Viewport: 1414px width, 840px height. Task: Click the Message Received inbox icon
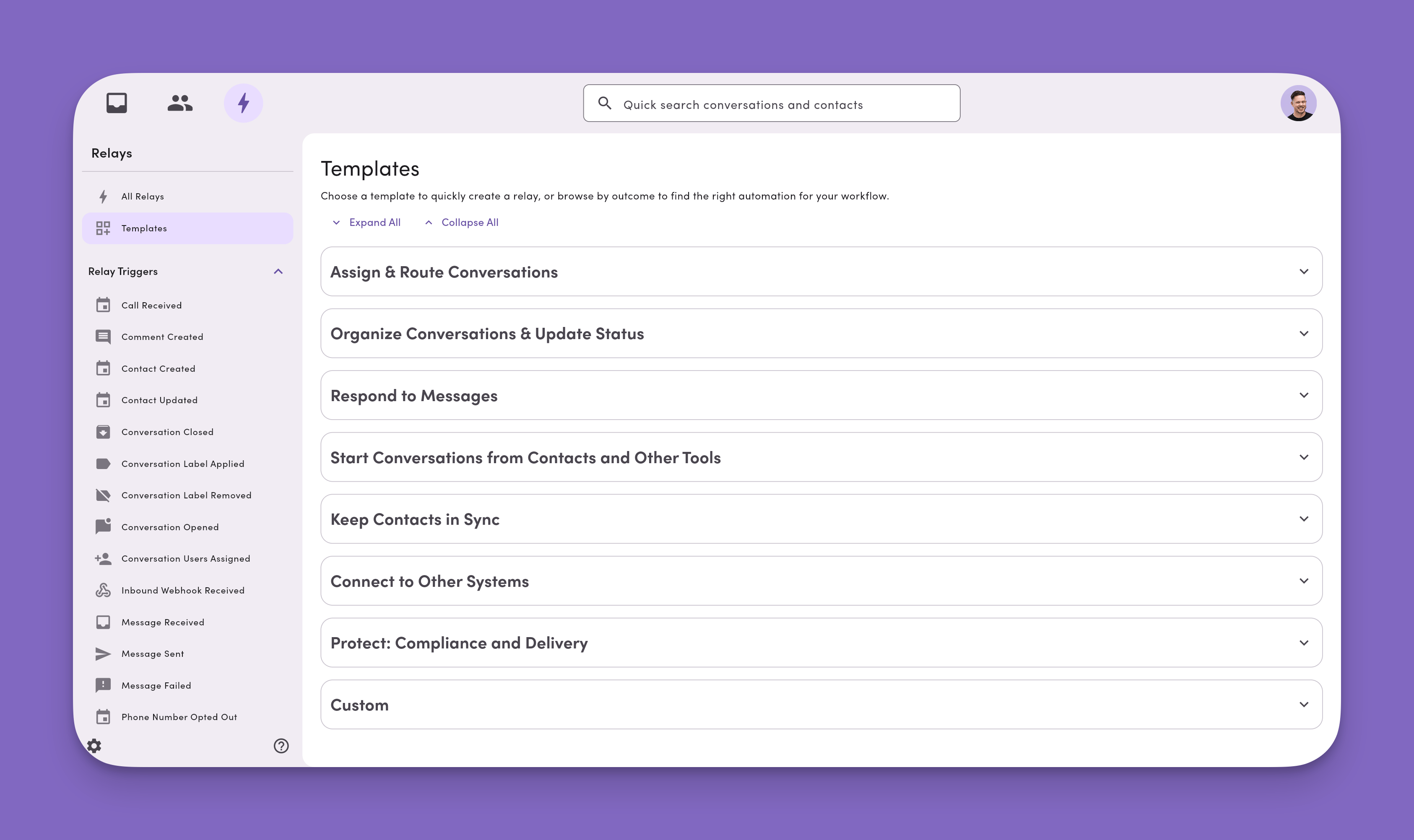tap(103, 622)
